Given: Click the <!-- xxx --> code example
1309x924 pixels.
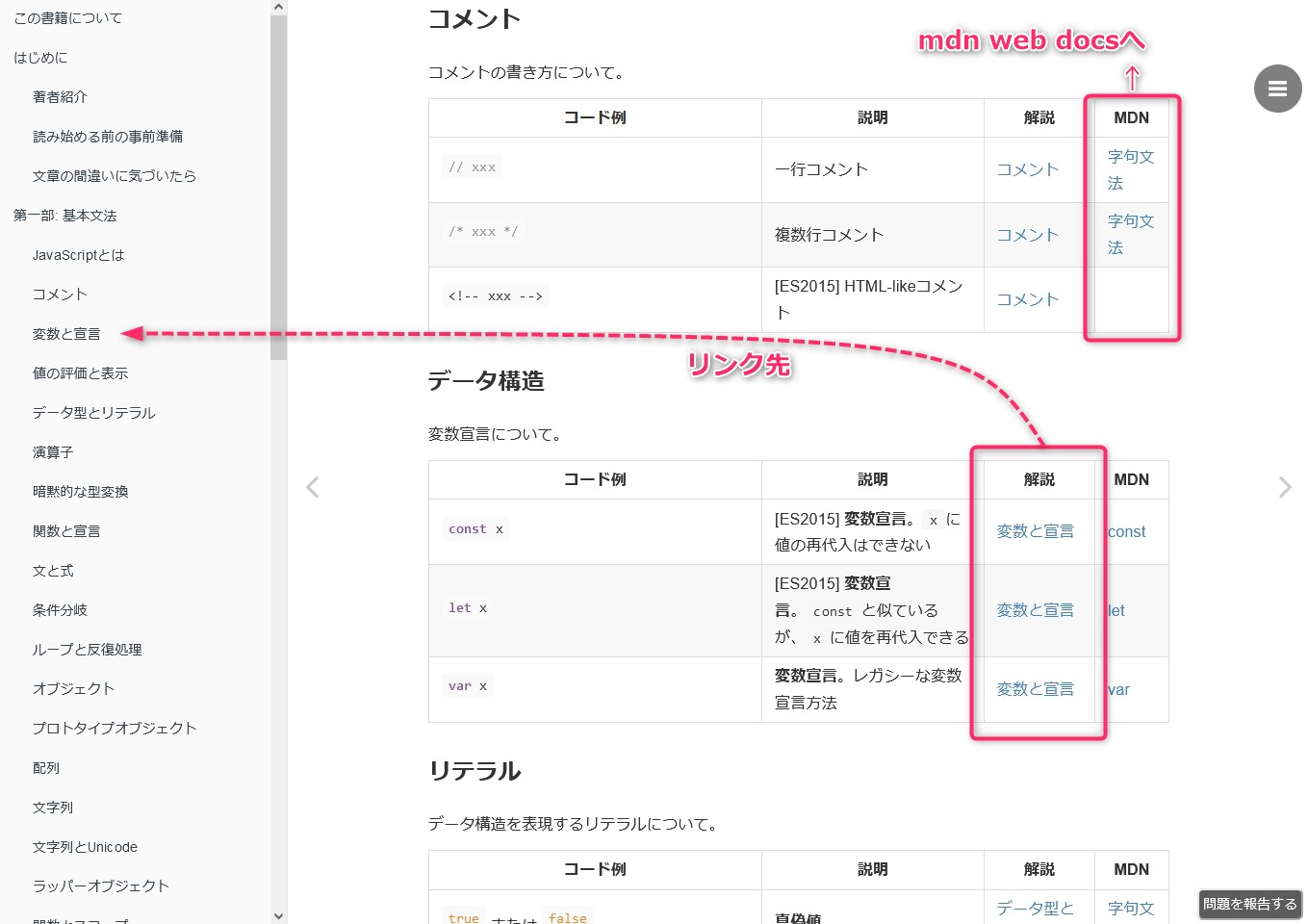Looking at the screenshot, I should [x=495, y=295].
